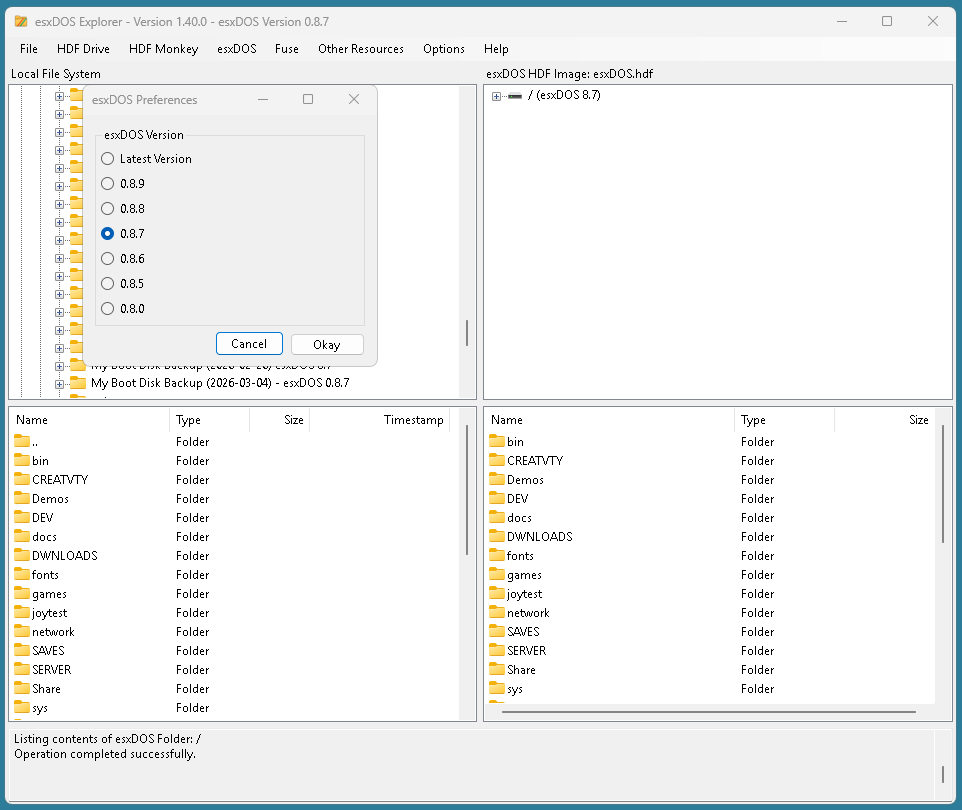Select the docs folder icon in HDF image list
Screen dimensions: 962x810
[497, 517]
